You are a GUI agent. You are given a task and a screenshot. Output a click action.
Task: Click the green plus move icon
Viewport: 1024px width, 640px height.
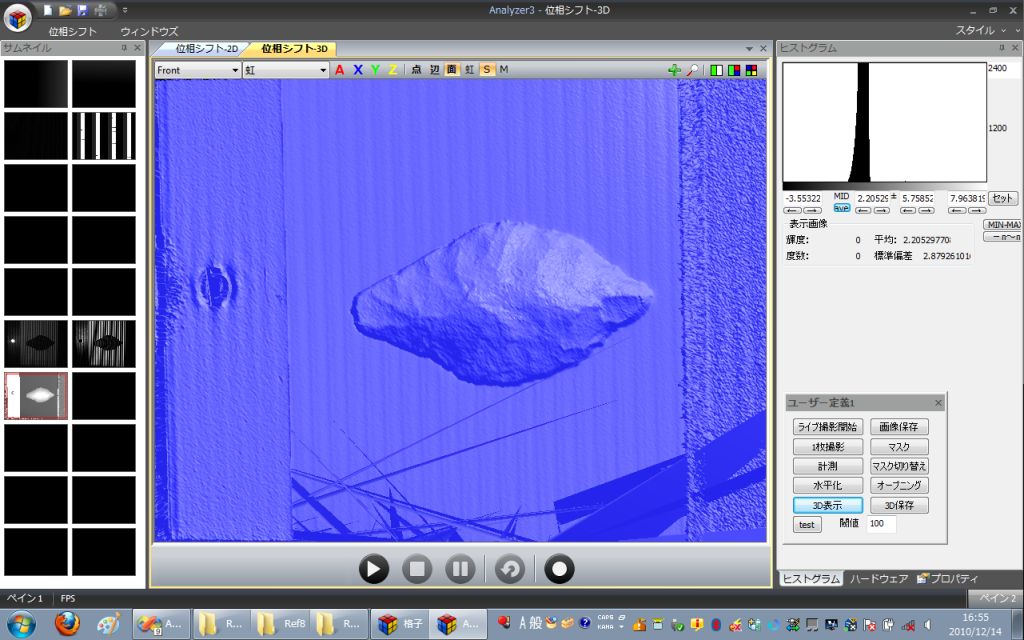pos(675,70)
